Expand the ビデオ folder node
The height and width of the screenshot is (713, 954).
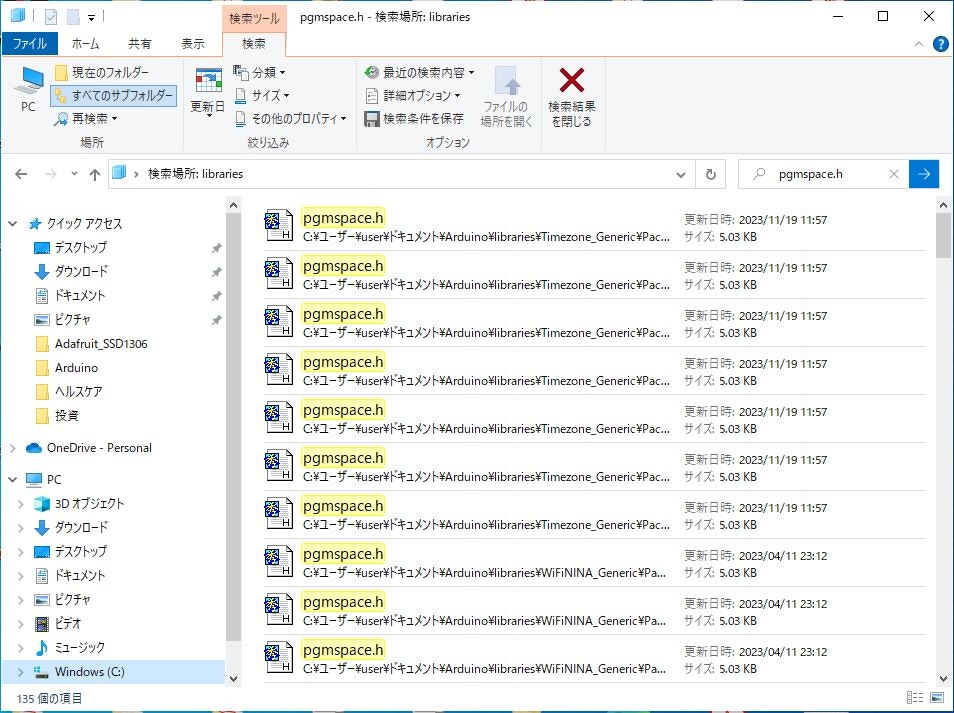pyautogui.click(x=21, y=624)
